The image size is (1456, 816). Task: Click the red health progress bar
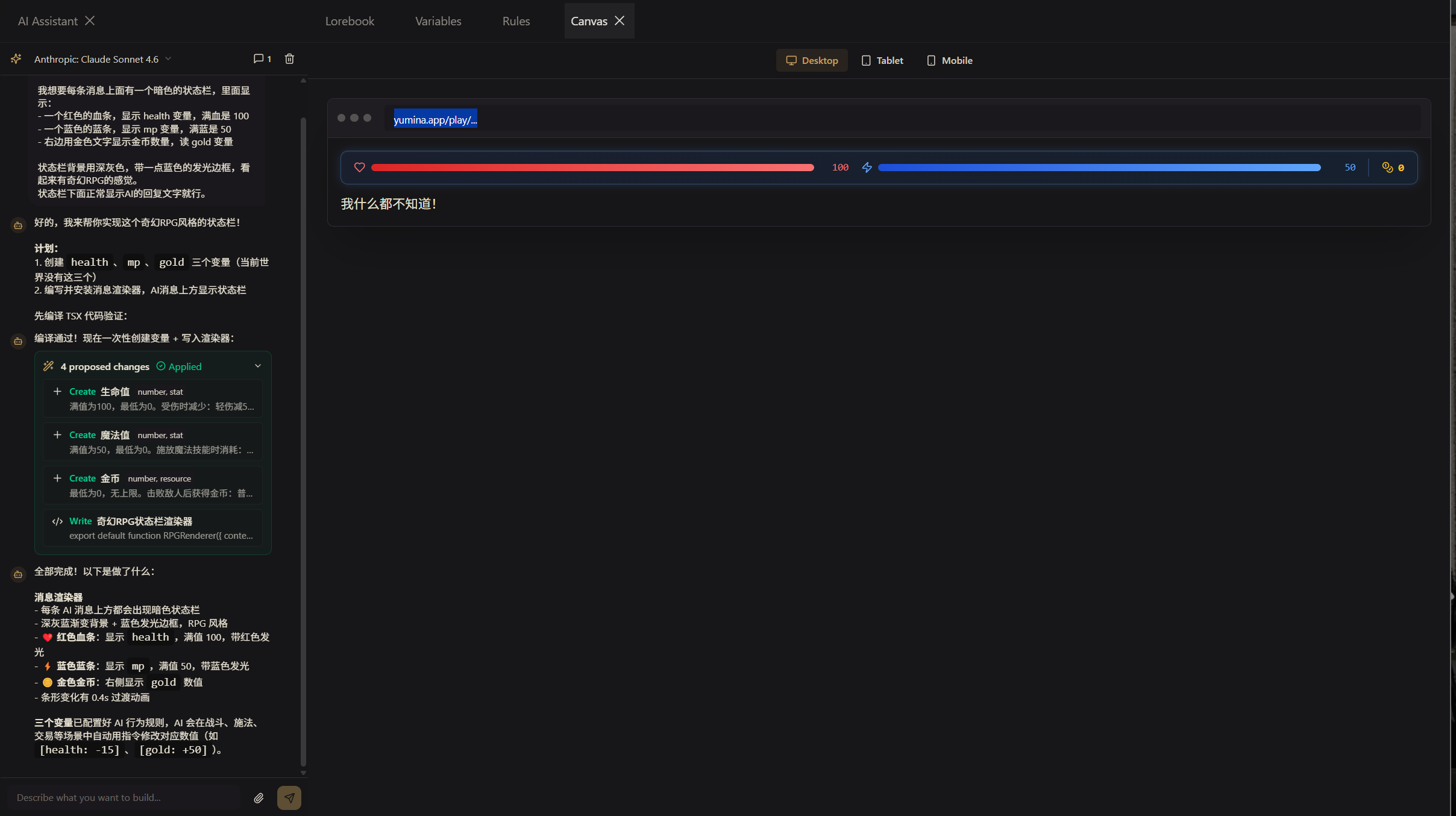click(592, 167)
